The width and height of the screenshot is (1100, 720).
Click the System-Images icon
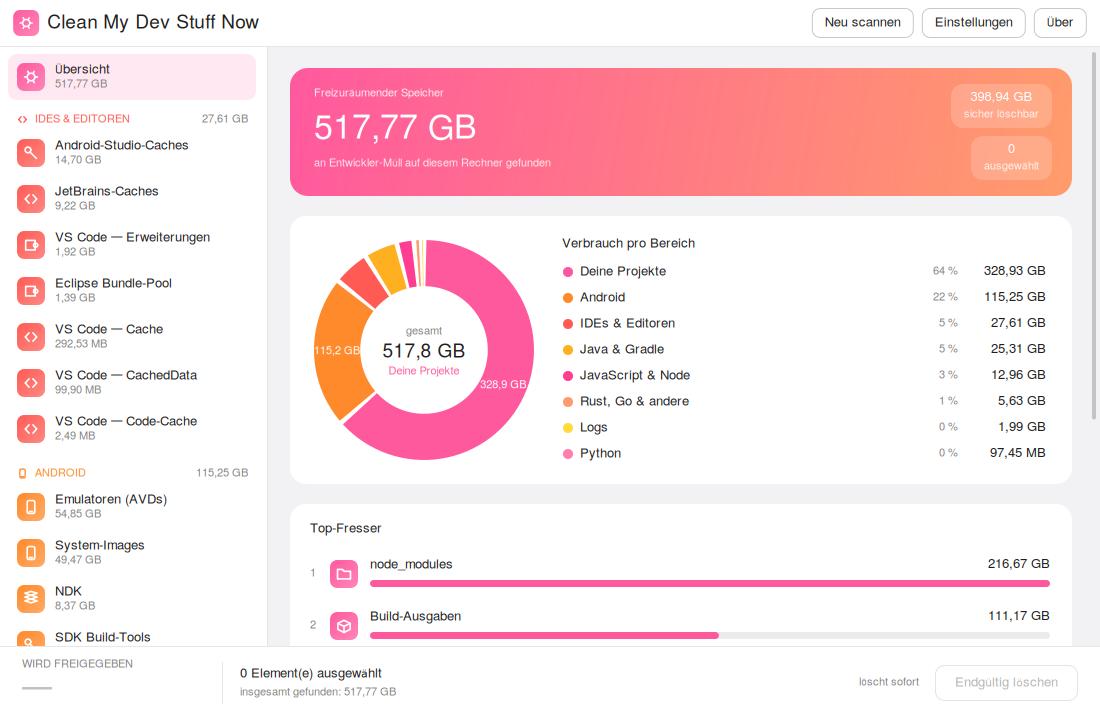click(x=31, y=553)
